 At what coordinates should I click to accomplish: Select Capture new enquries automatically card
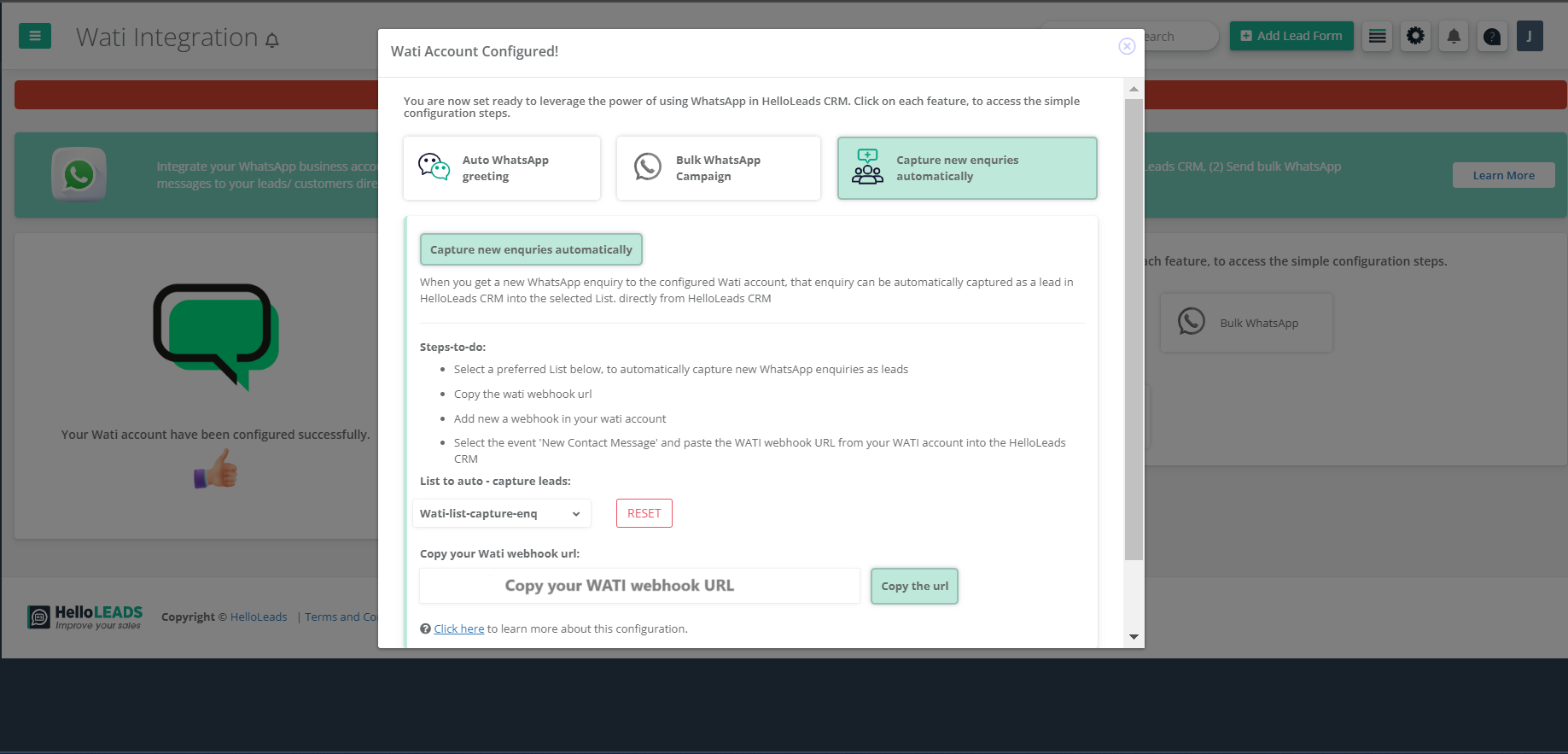(967, 168)
